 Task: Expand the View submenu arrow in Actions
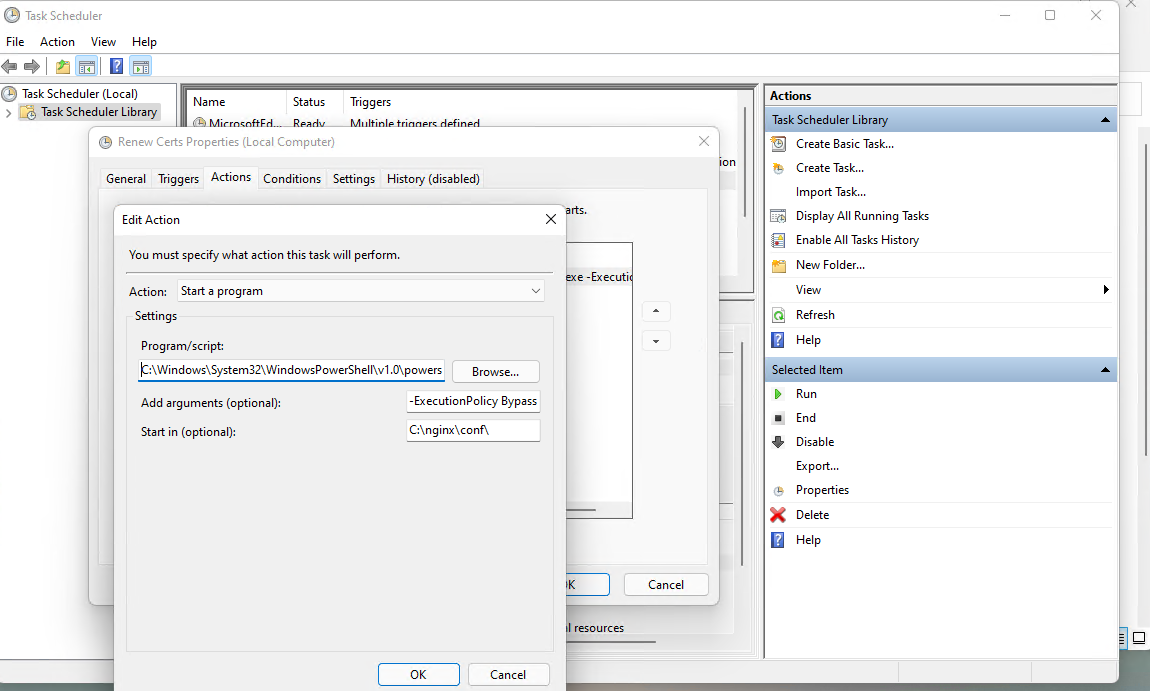(1106, 290)
